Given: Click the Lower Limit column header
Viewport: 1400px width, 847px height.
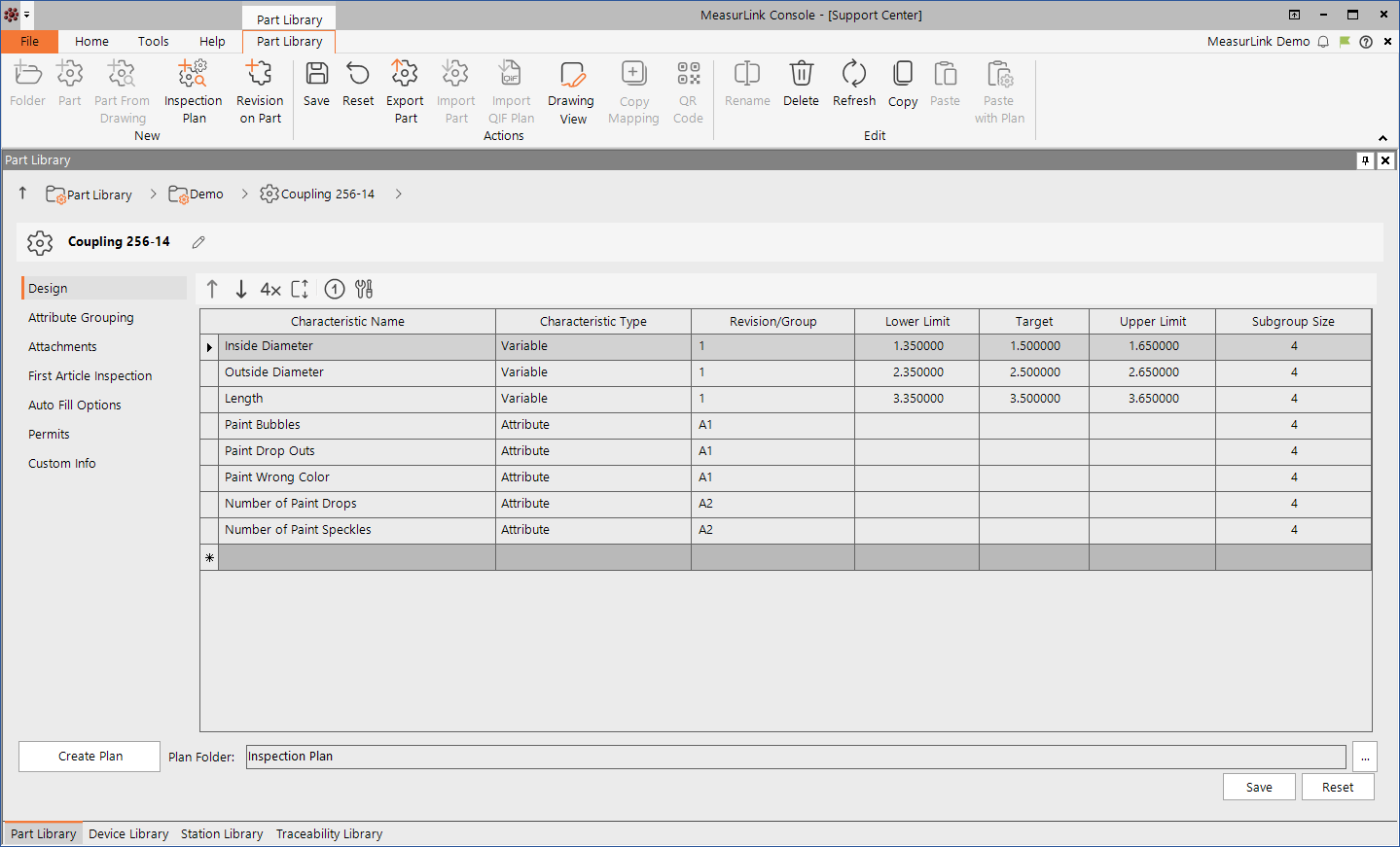Looking at the screenshot, I should pyautogui.click(x=916, y=322).
